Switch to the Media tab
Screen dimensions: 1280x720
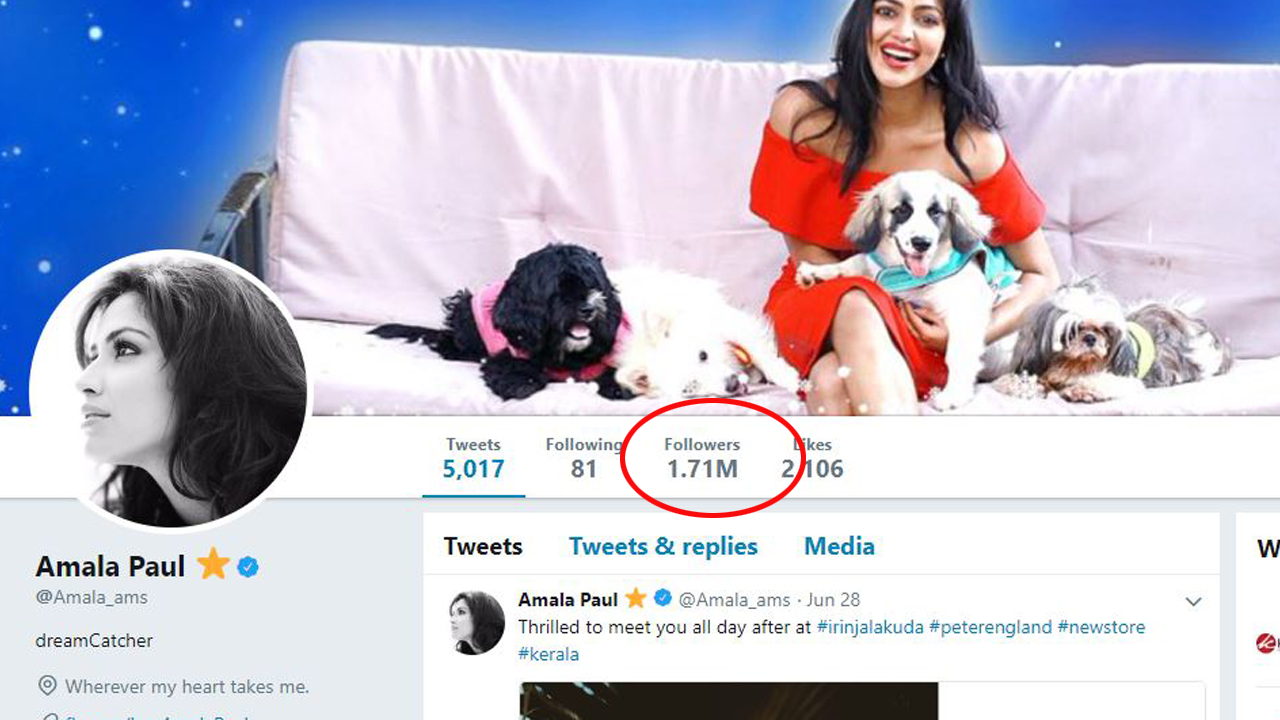click(x=839, y=546)
